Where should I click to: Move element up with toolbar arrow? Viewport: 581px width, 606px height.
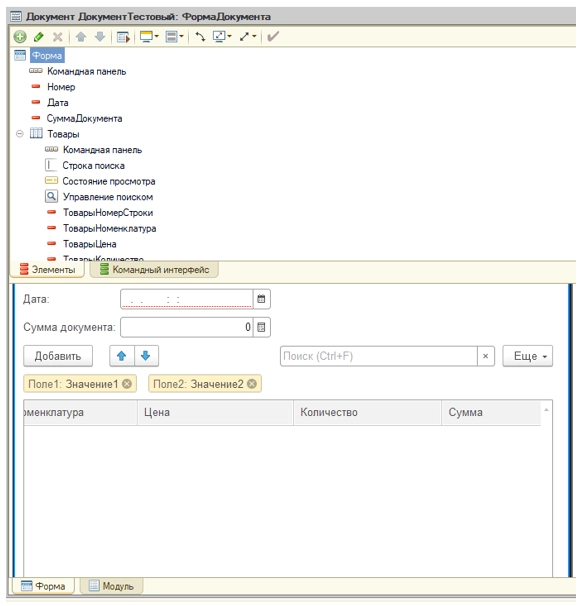81,37
